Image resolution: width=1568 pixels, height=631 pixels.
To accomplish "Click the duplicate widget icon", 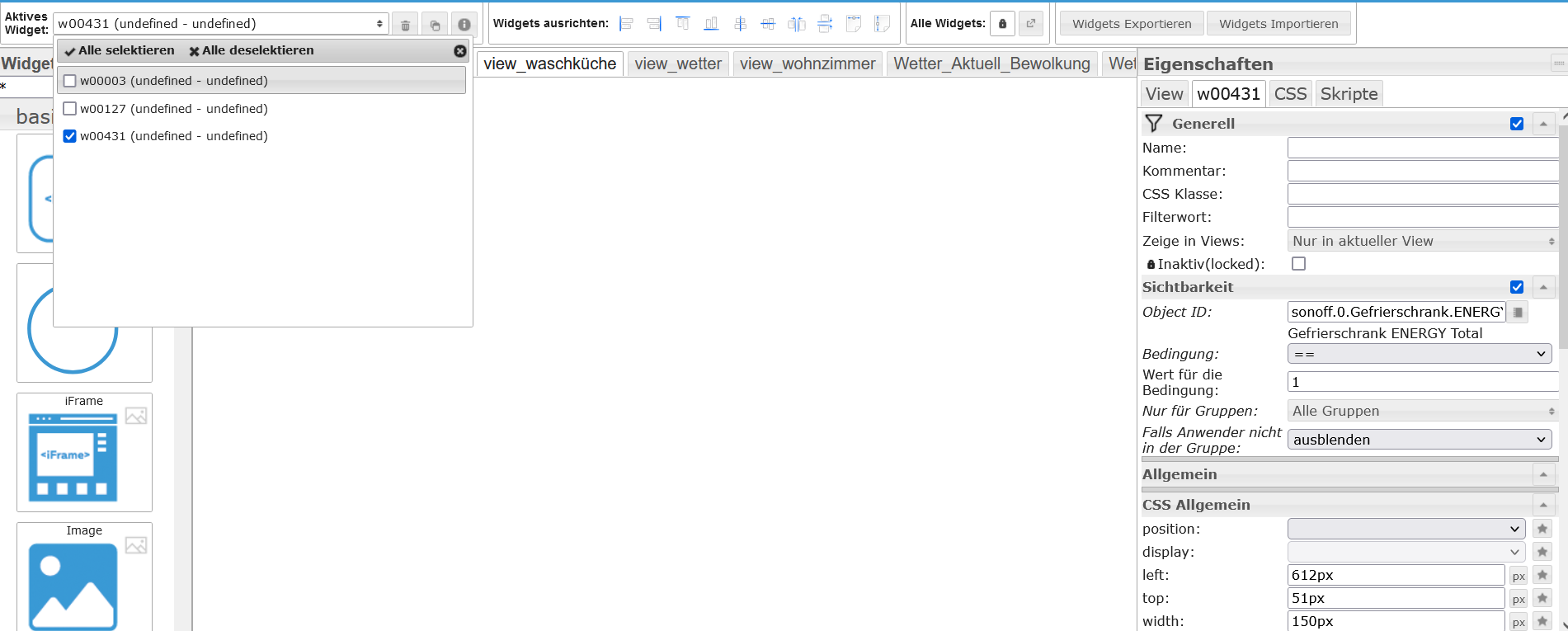I will point(435,25).
